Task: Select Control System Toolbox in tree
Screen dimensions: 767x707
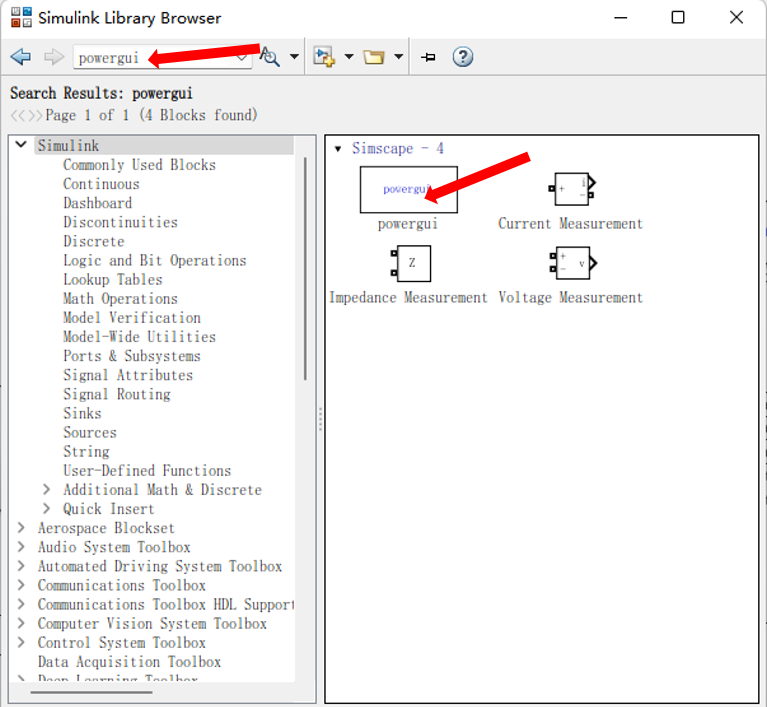Action: pos(121,643)
